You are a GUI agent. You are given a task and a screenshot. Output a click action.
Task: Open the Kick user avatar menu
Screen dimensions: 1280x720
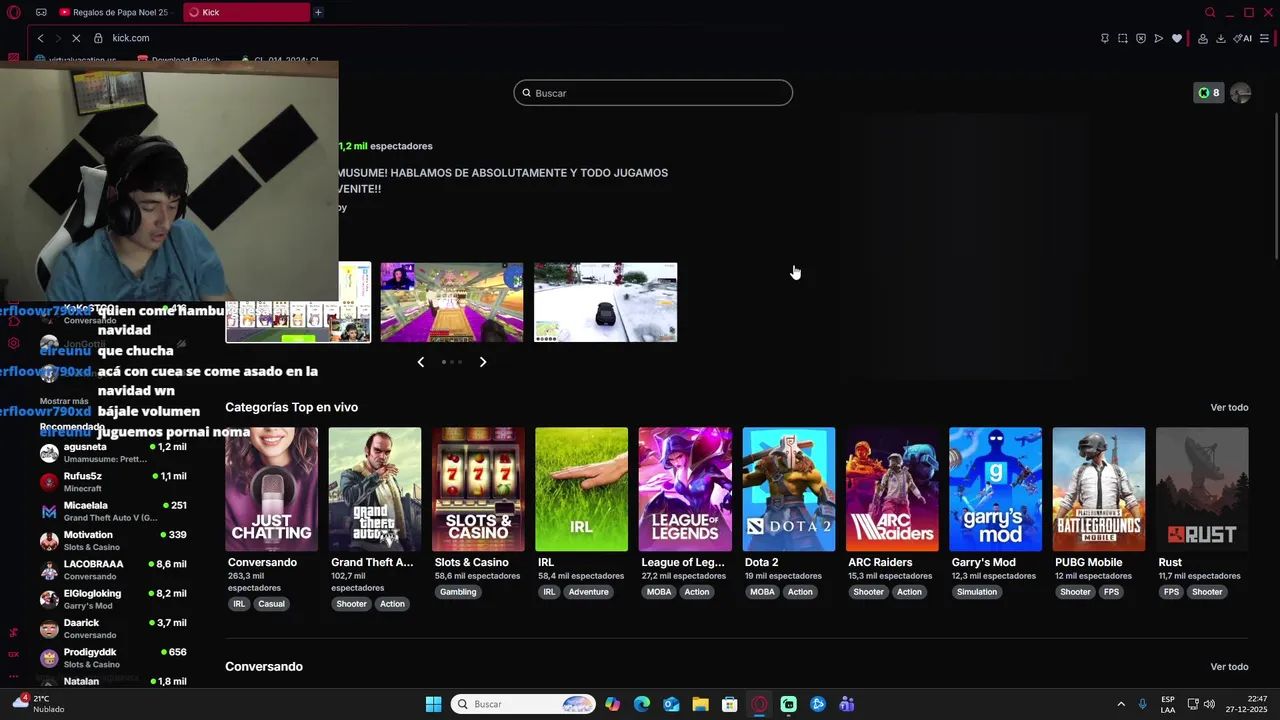[x=1241, y=93]
